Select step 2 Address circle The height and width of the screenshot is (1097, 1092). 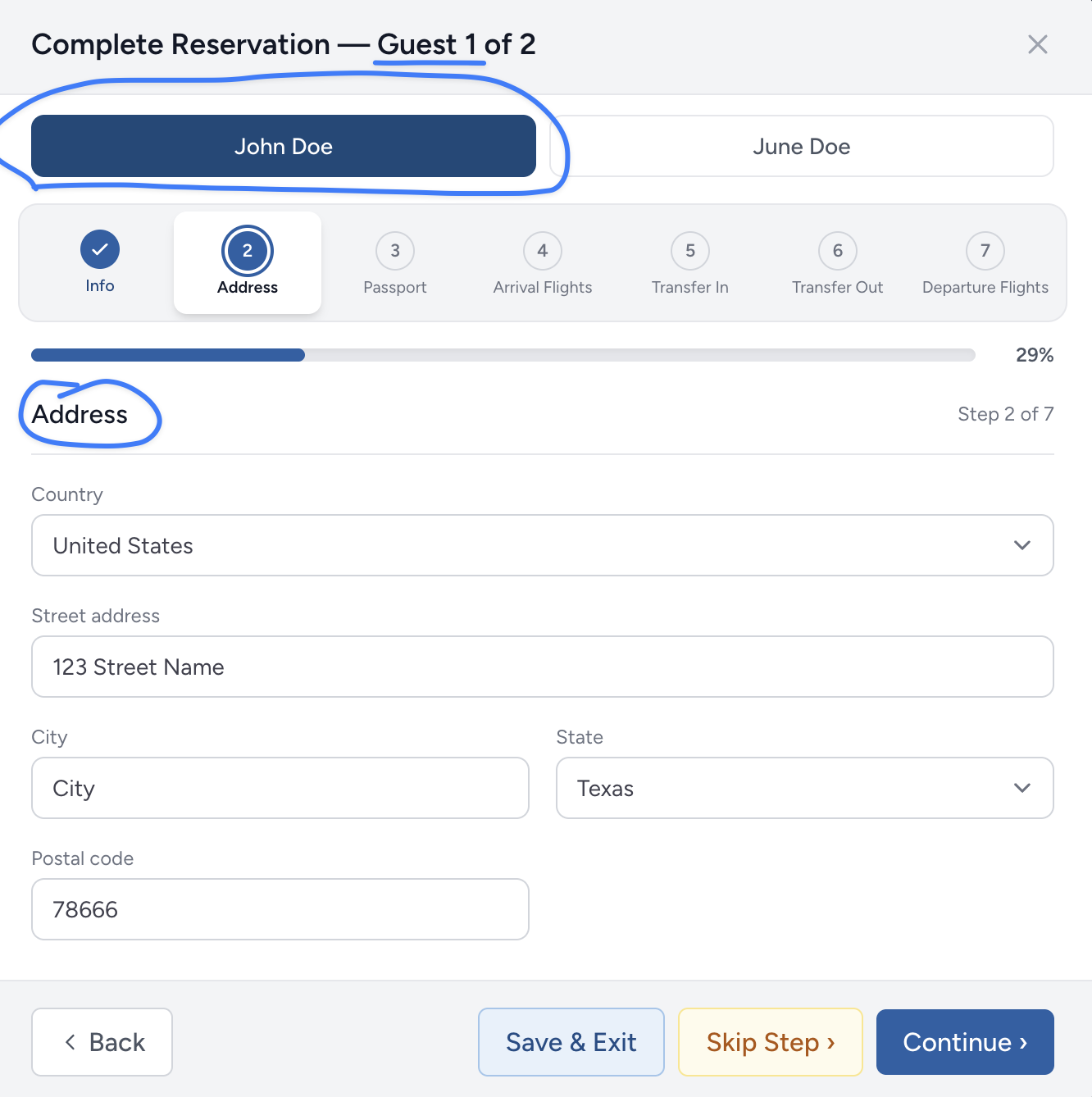click(248, 251)
